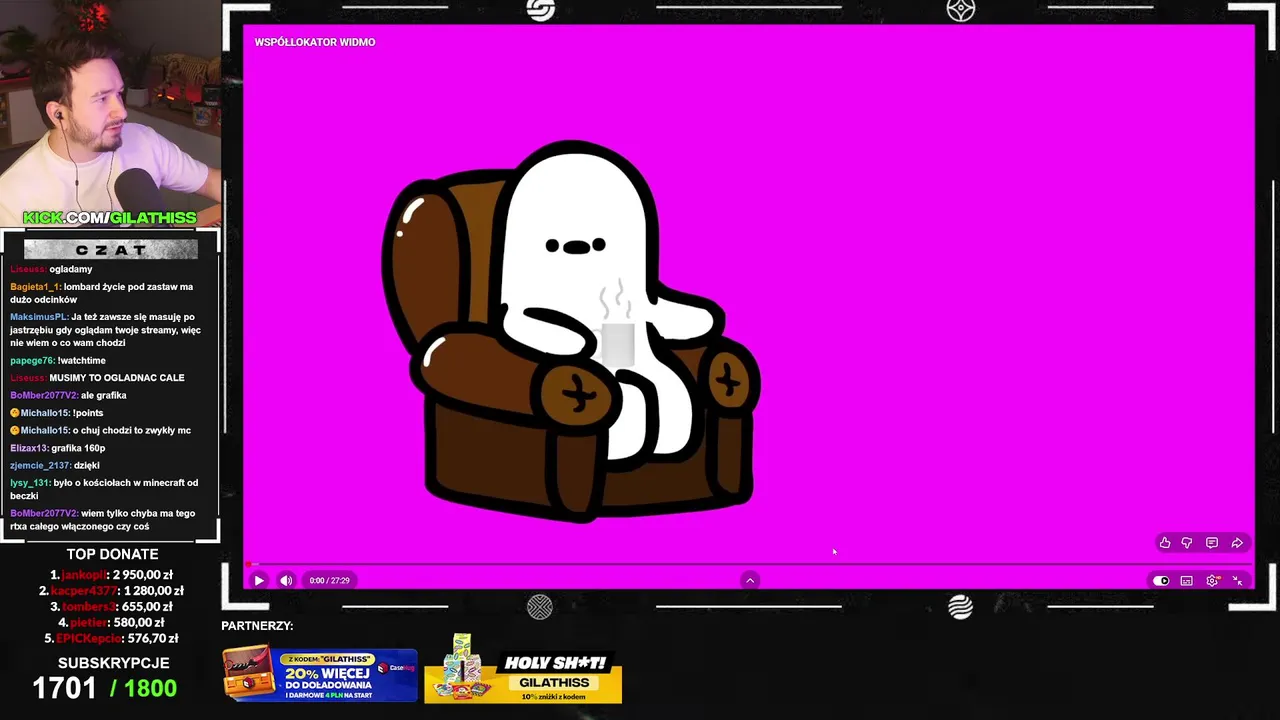Click the like thumbs-up icon

point(1165,543)
